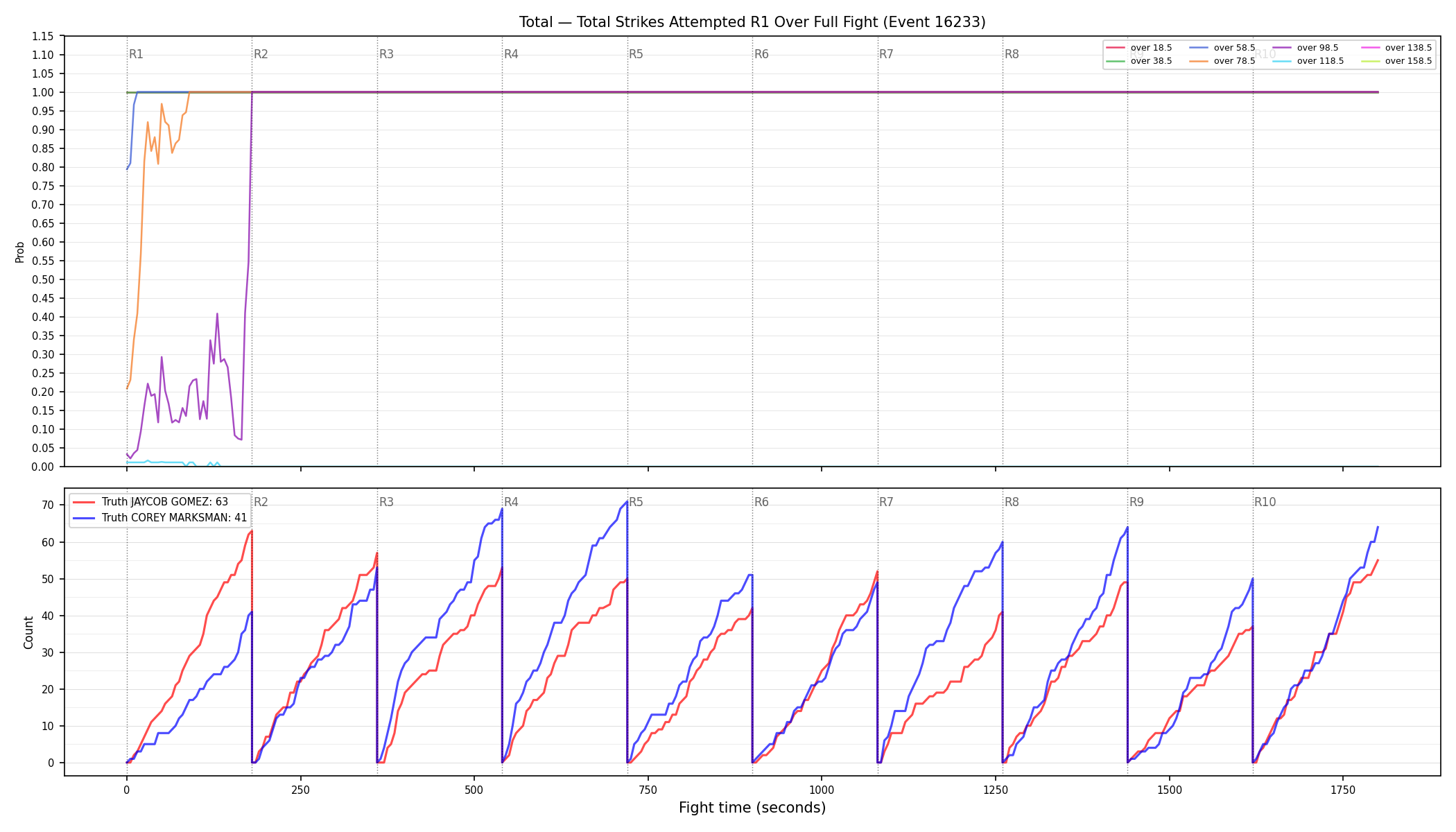Click the R5 round label in the Prob chart

(x=636, y=54)
